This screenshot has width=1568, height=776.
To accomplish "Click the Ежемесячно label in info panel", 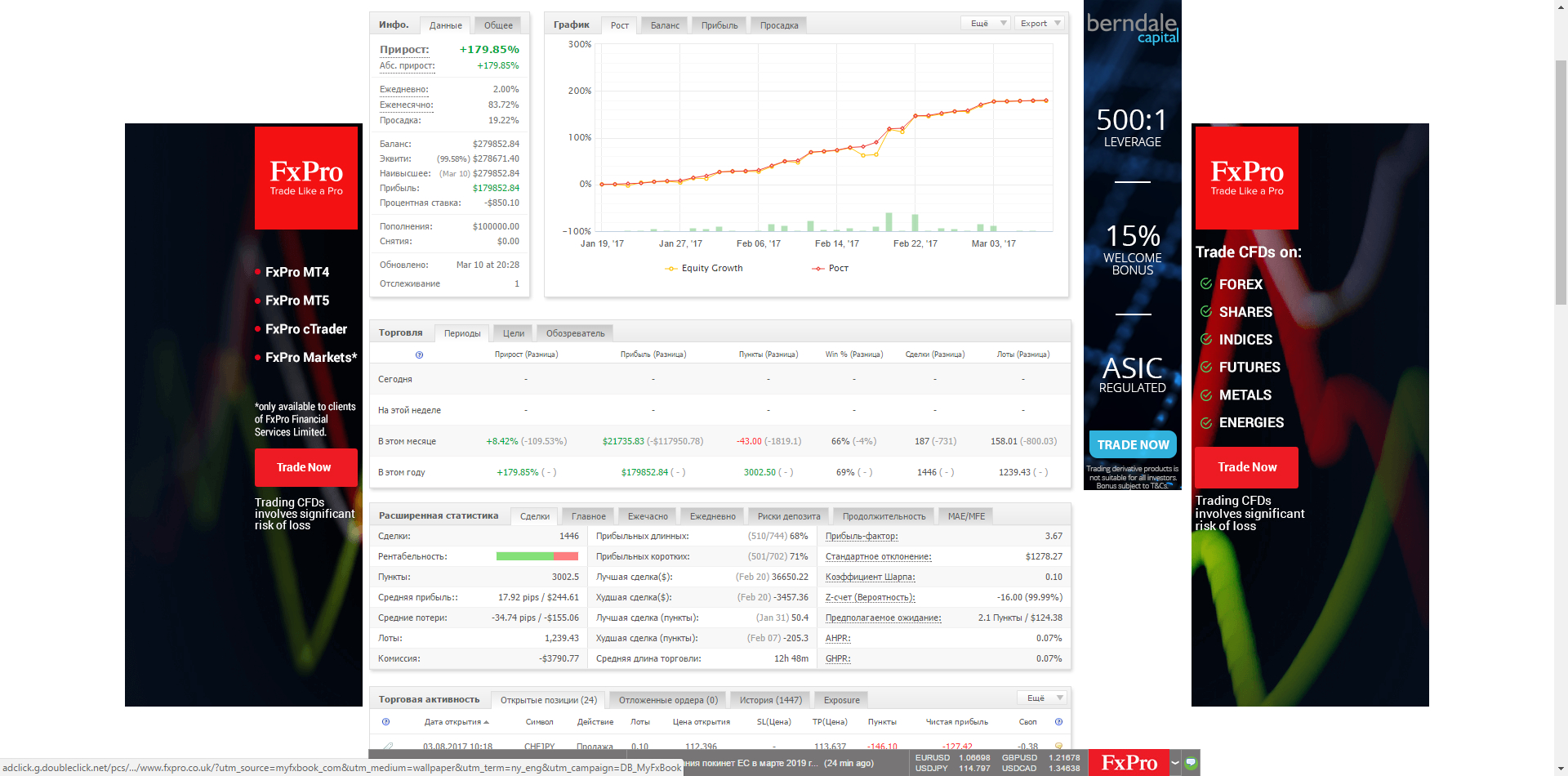I will (x=407, y=105).
